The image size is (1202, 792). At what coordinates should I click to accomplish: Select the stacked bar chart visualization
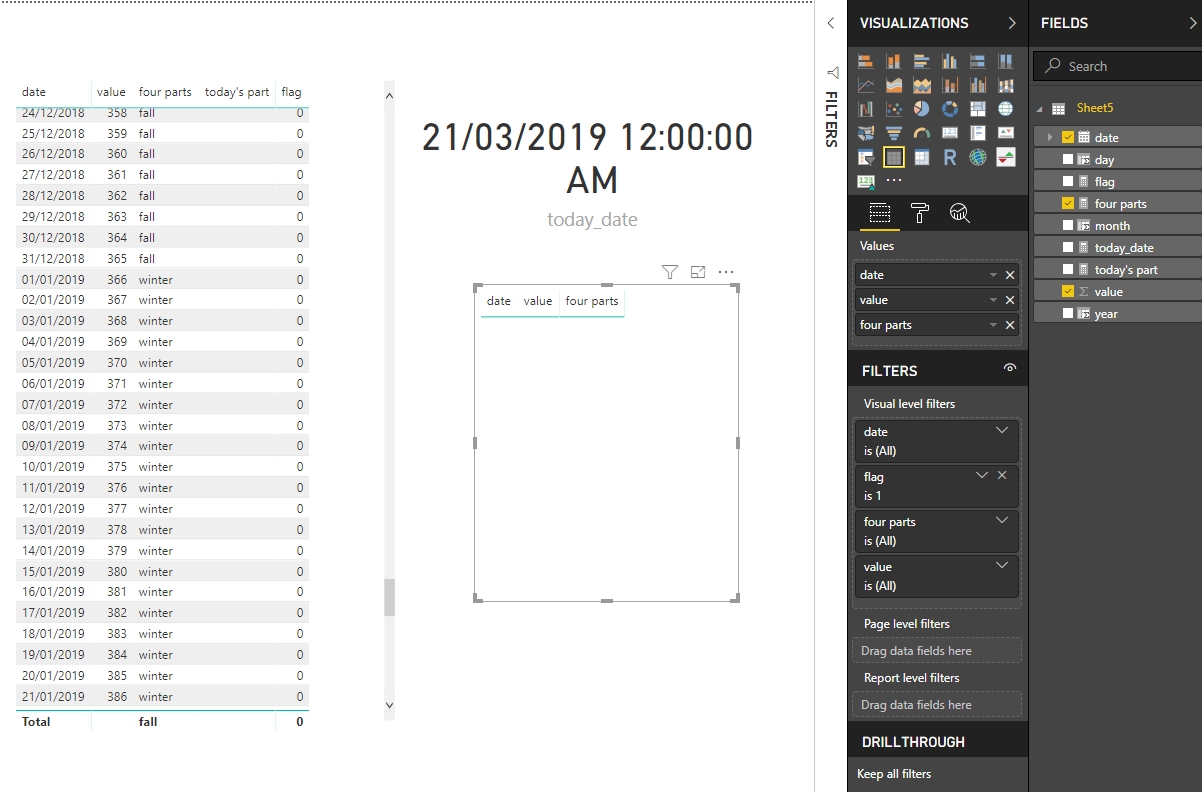(x=866, y=61)
